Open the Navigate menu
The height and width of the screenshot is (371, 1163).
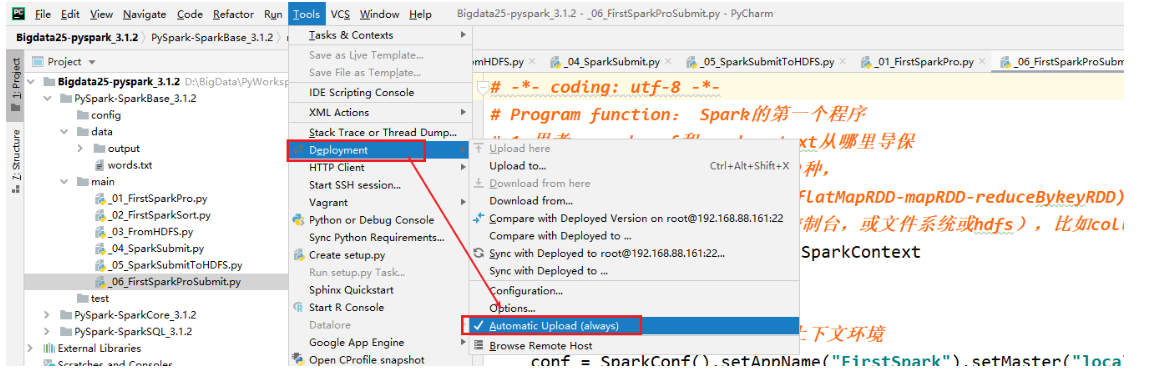click(145, 14)
